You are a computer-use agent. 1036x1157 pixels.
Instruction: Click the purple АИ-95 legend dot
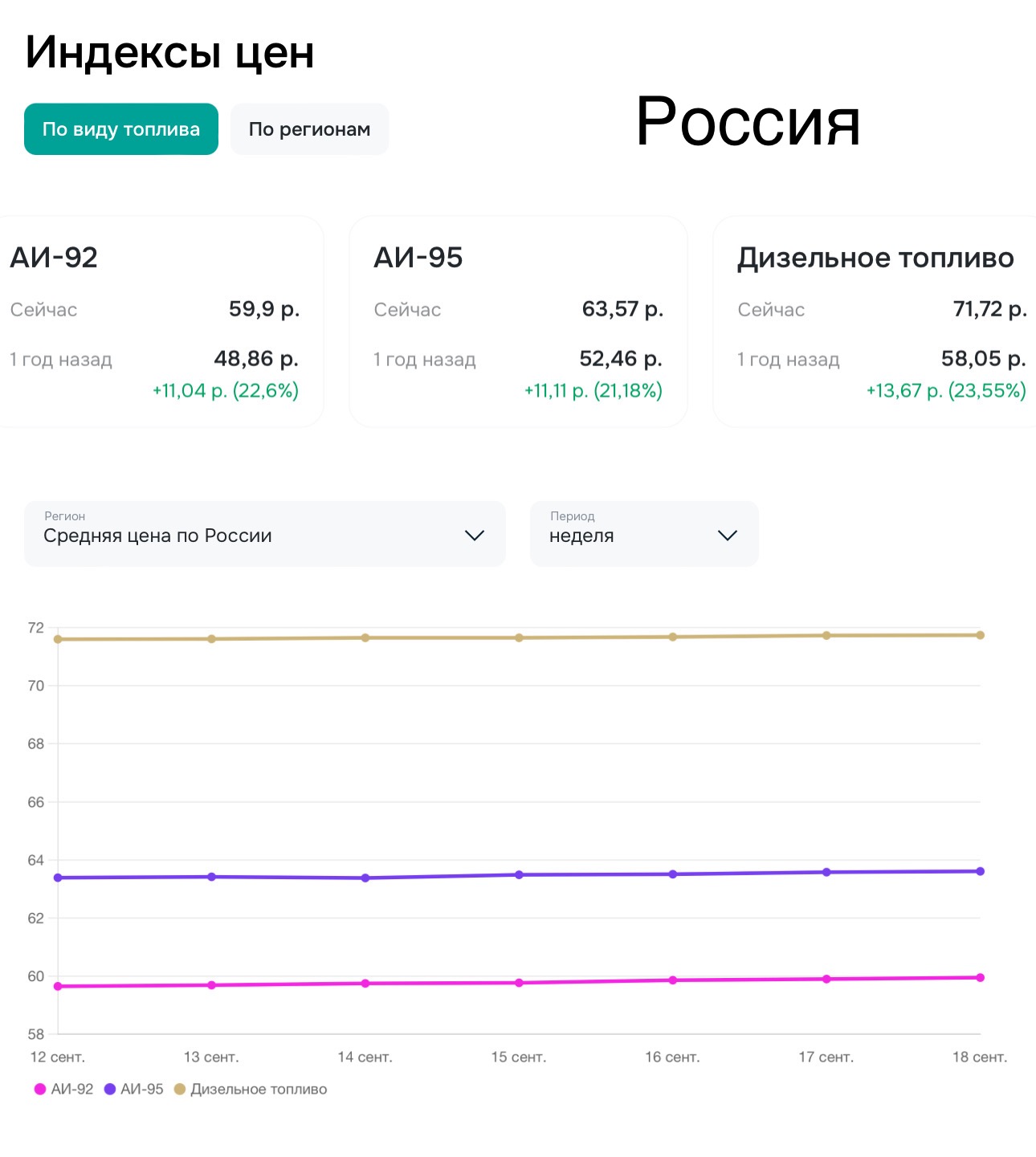click(110, 1090)
